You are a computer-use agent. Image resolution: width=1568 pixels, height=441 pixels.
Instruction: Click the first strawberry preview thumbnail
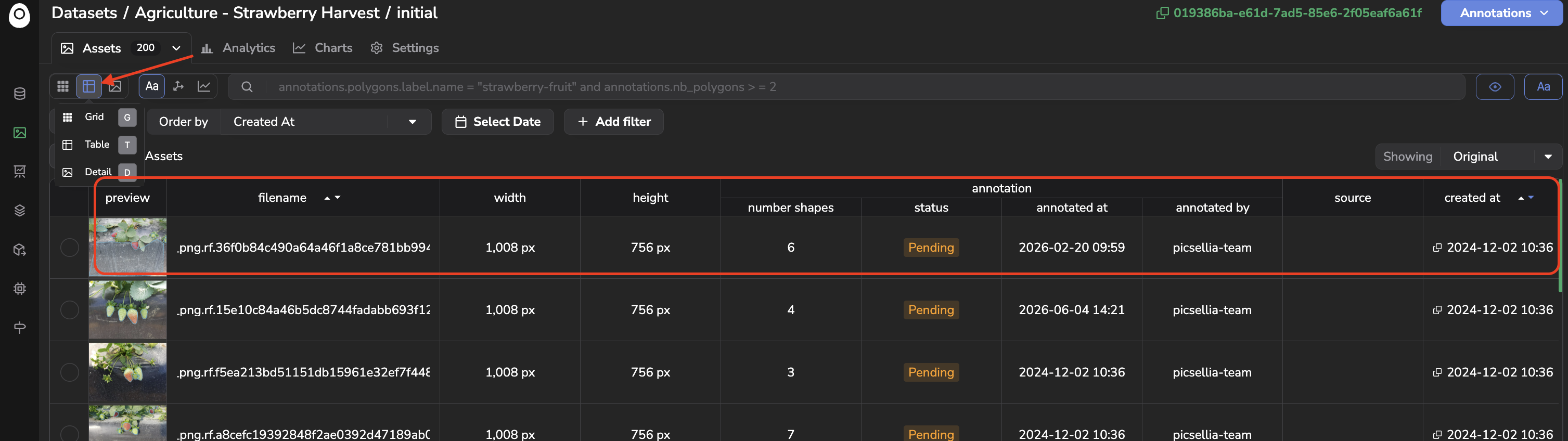coord(127,246)
